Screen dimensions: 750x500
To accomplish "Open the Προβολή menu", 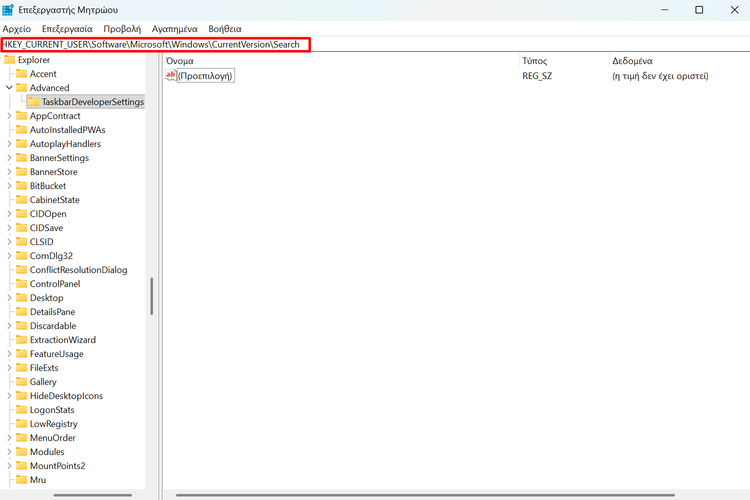I will click(122, 29).
